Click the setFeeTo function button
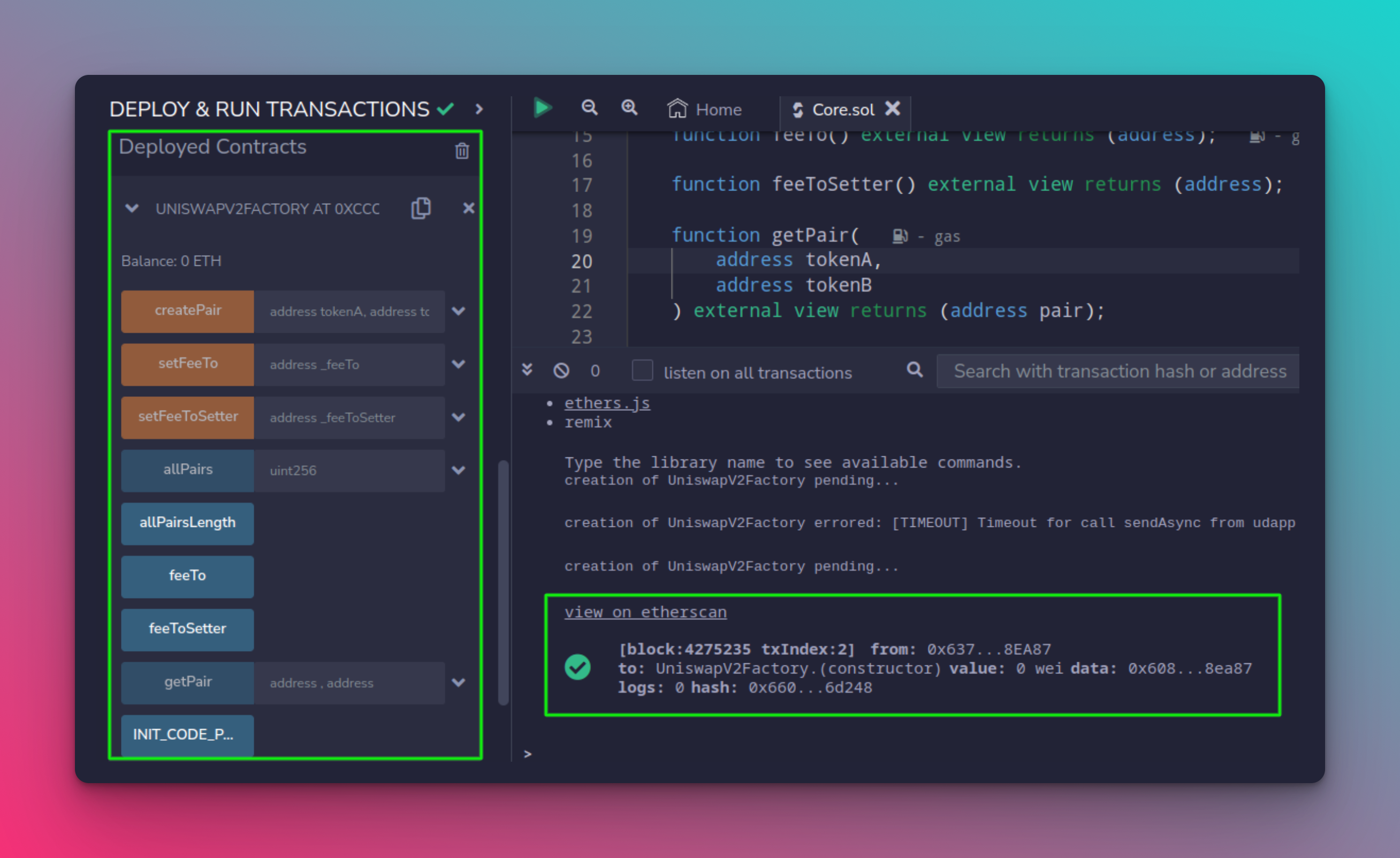Image resolution: width=1400 pixels, height=858 pixels. point(187,364)
